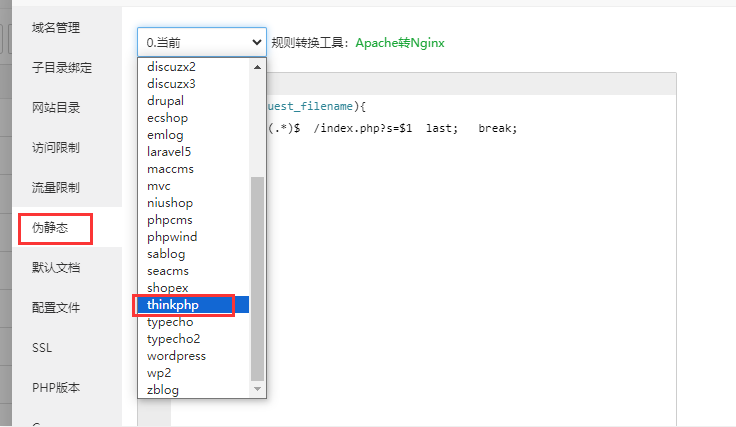Pick ecshop rewrite template
Screen dimensions: 736x427
pos(167,118)
